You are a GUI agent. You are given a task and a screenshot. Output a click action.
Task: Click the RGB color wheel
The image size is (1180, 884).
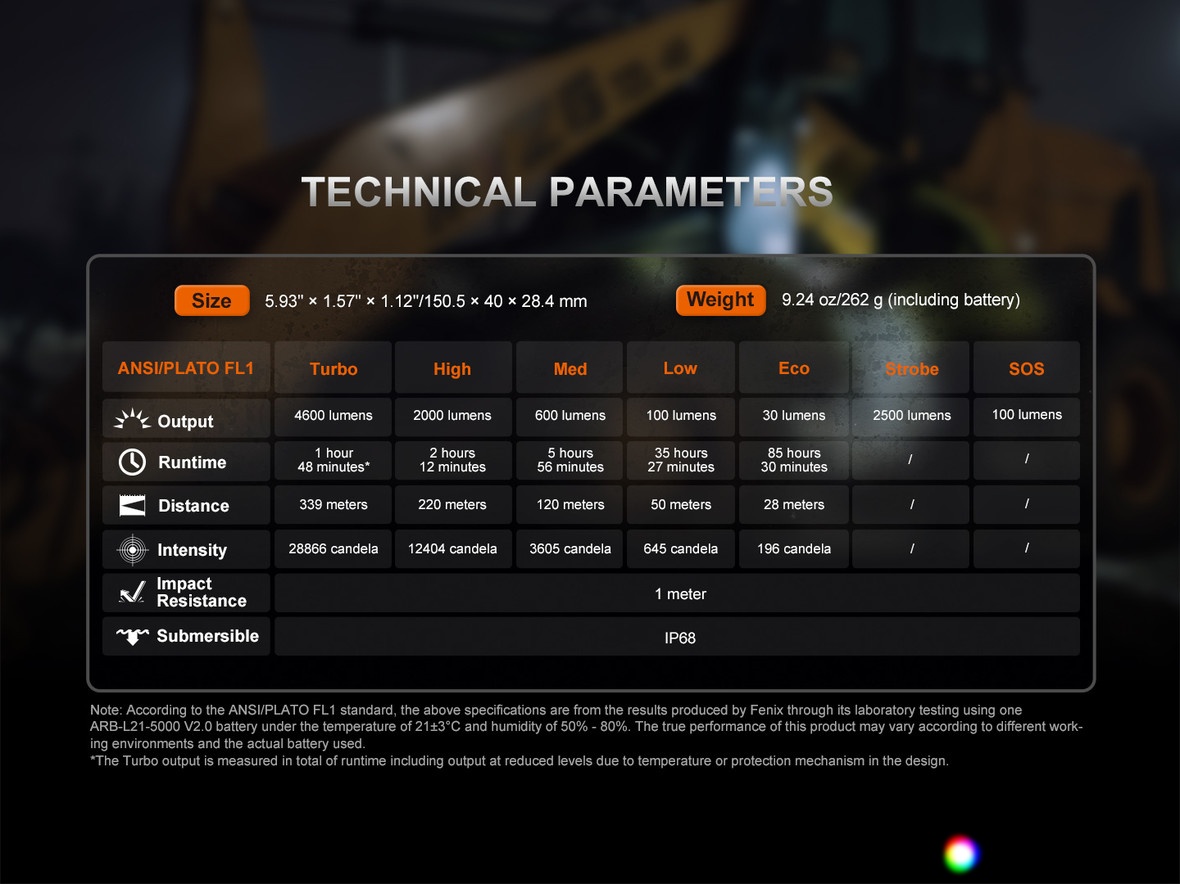(x=960, y=853)
